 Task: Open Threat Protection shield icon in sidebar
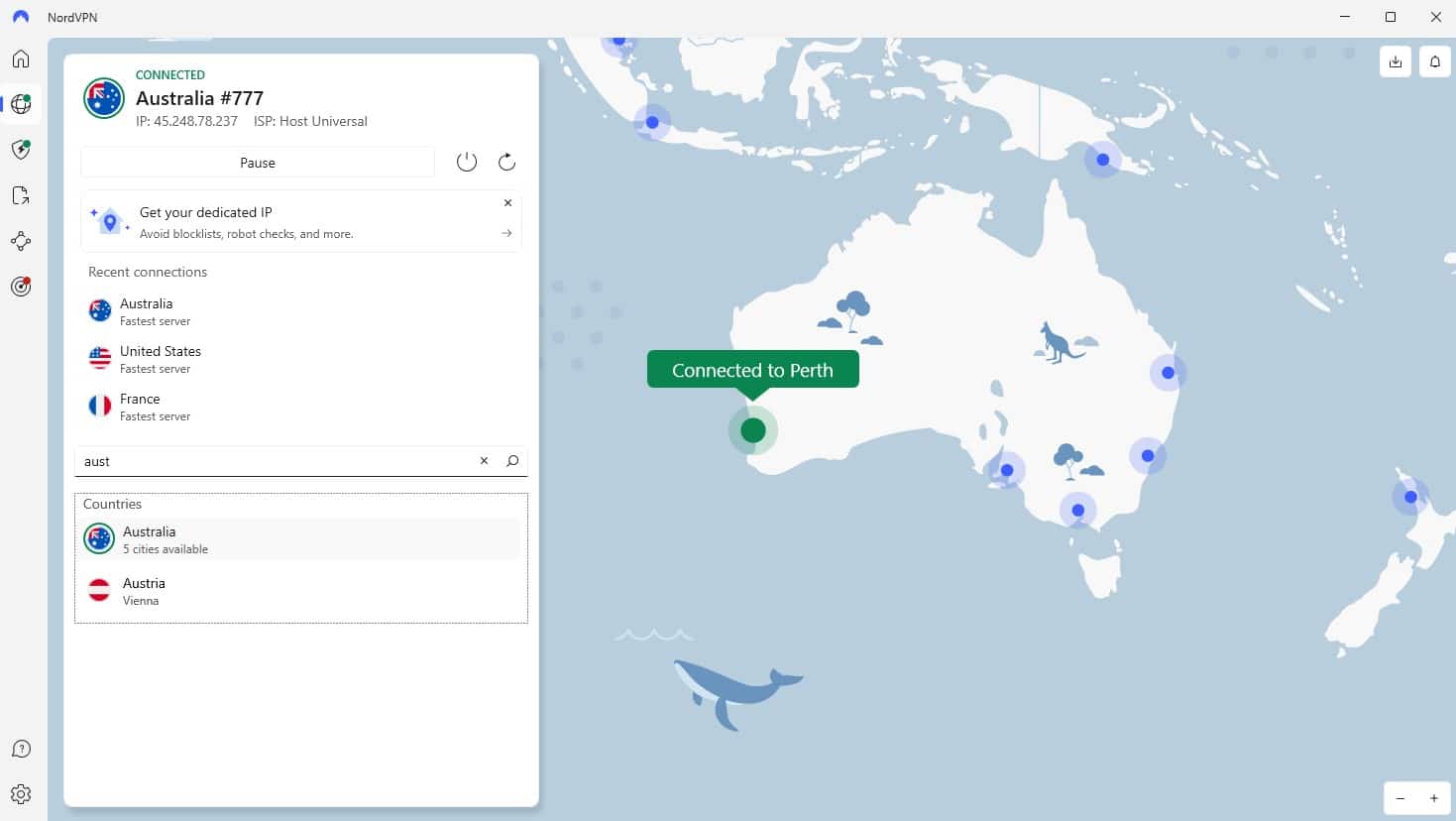(x=21, y=150)
